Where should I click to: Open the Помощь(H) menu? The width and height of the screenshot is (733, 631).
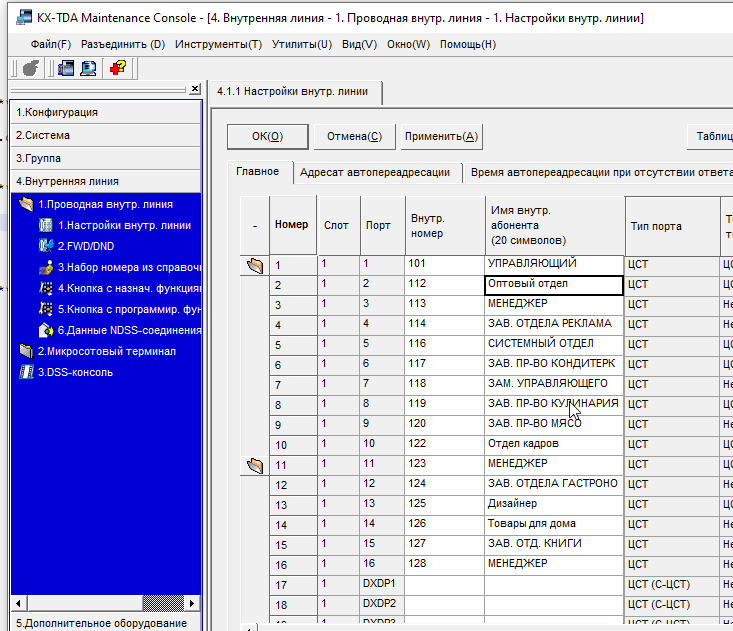click(467, 44)
